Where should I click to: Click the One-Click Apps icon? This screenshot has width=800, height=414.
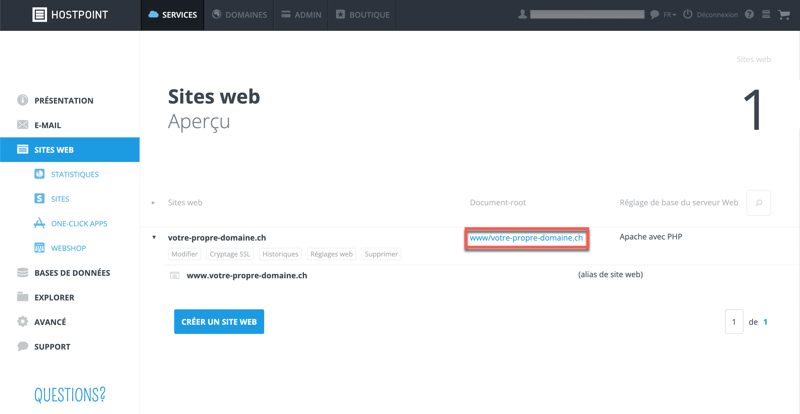[39, 223]
